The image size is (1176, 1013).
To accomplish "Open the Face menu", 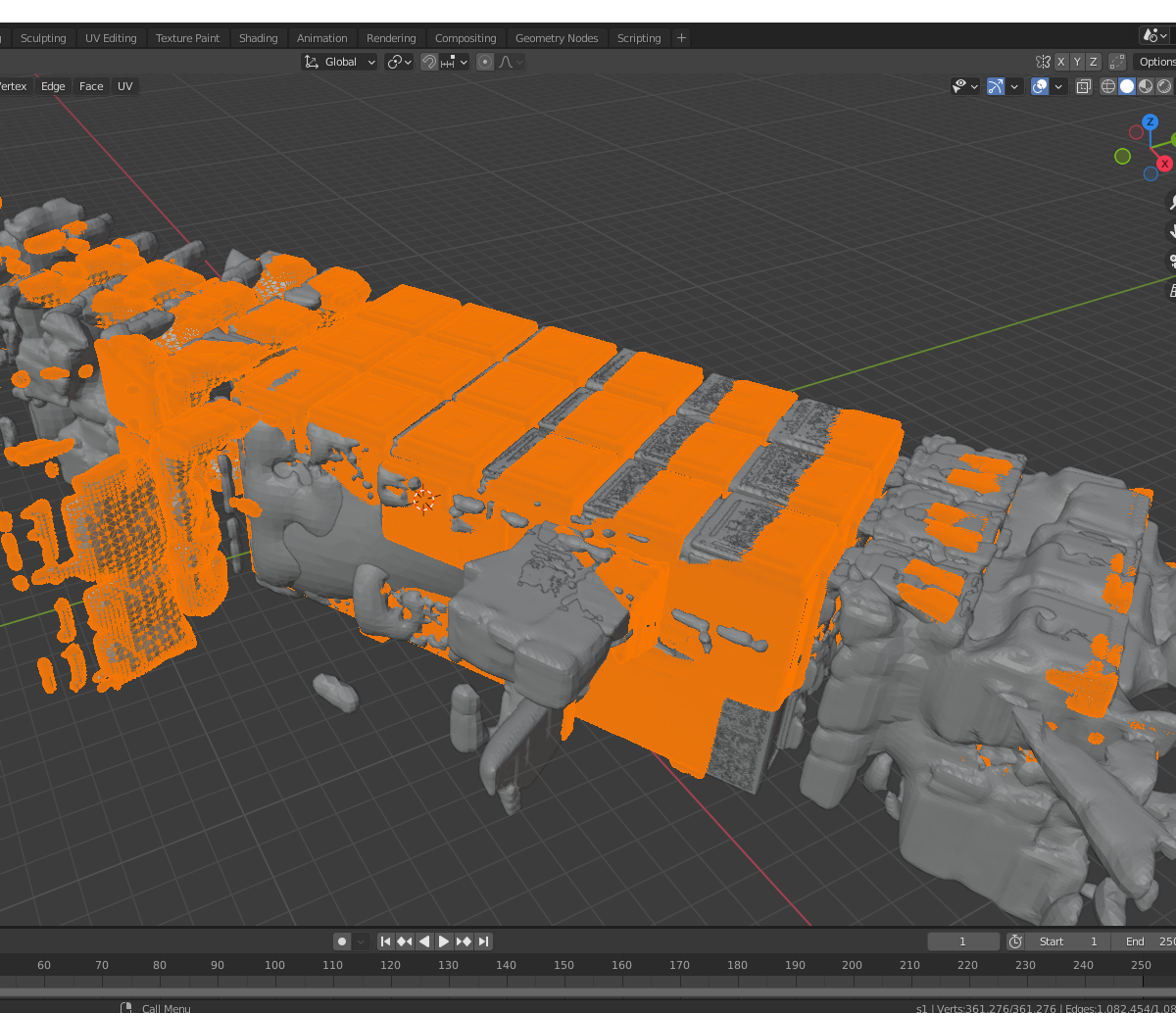I will 91,86.
